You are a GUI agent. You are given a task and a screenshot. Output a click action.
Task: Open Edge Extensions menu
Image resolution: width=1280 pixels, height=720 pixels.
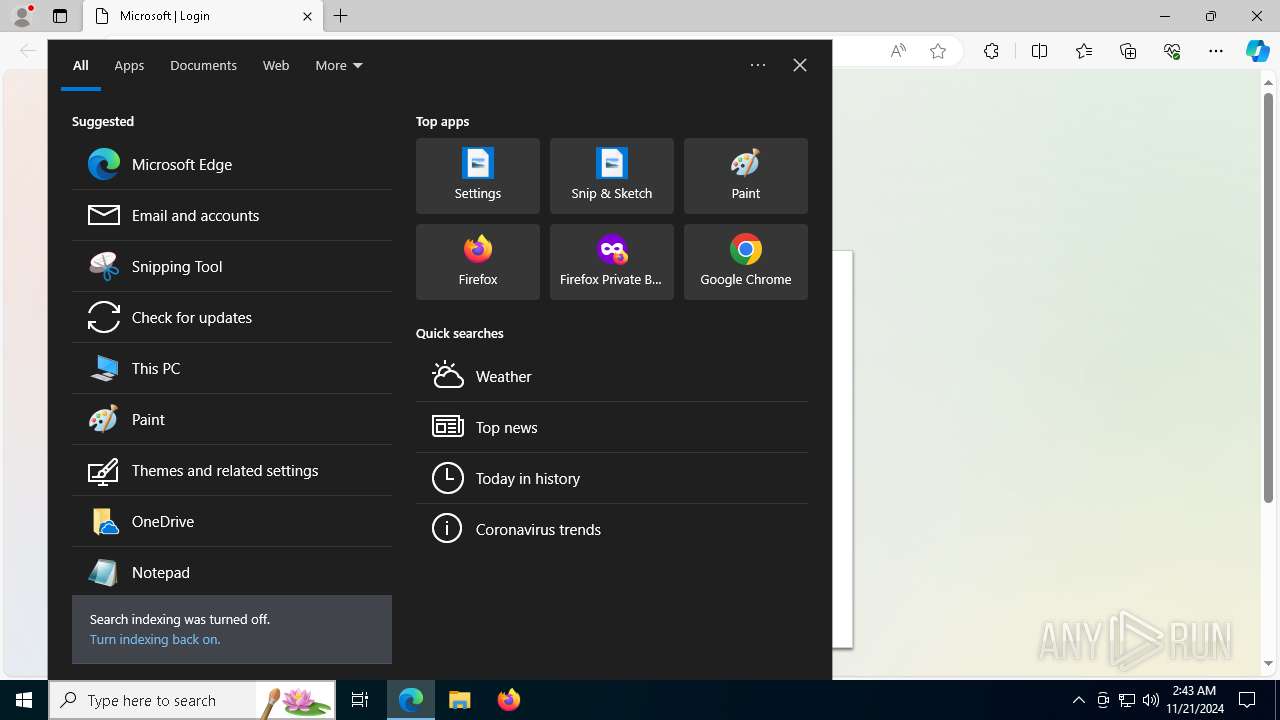991,51
